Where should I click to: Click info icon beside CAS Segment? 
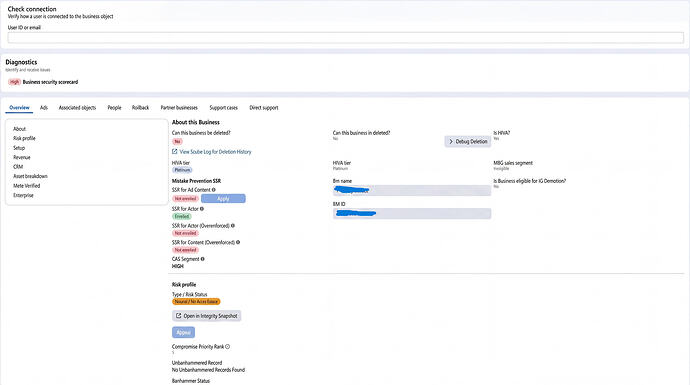(x=202, y=259)
